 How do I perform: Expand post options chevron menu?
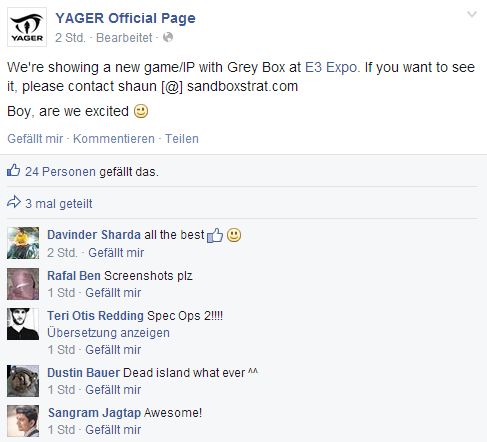tap(472, 14)
